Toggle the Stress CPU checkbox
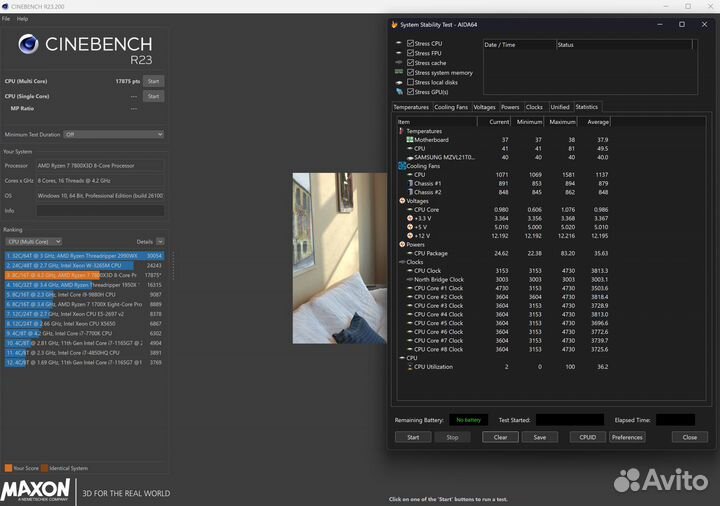 pos(411,43)
